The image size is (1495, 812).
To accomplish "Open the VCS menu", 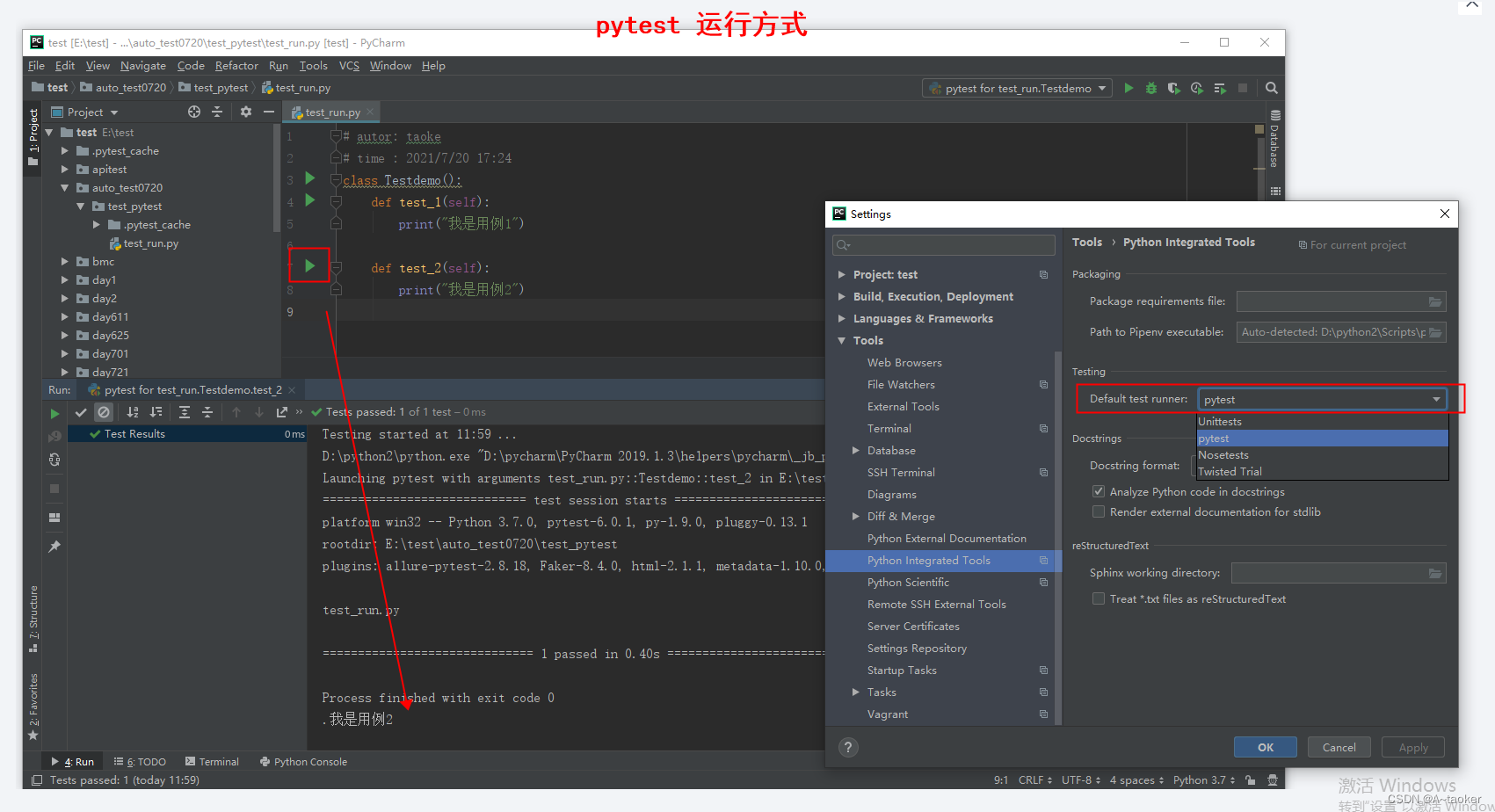I will (x=349, y=66).
